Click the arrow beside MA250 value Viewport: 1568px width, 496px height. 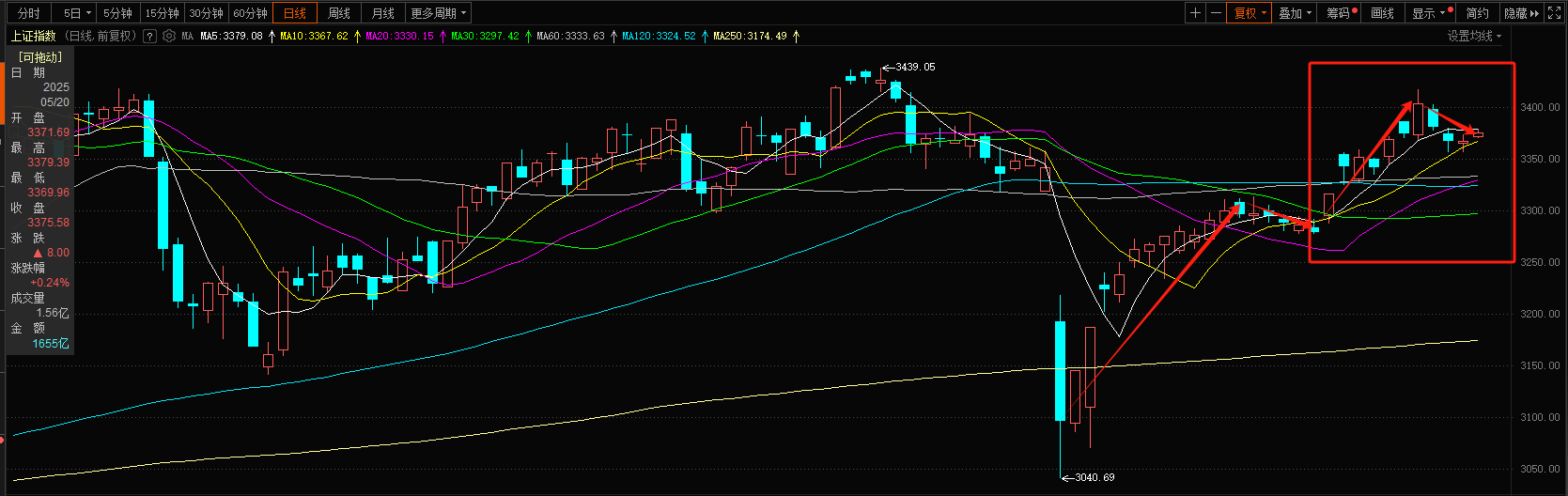[796, 37]
